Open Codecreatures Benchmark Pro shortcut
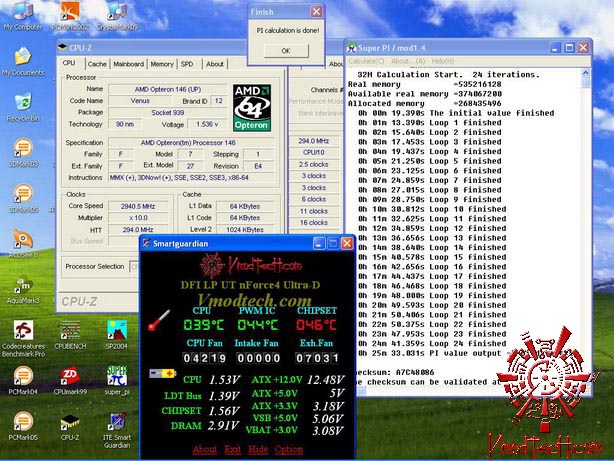Viewport: 614px width, 461px height. pyautogui.click(x=23, y=338)
